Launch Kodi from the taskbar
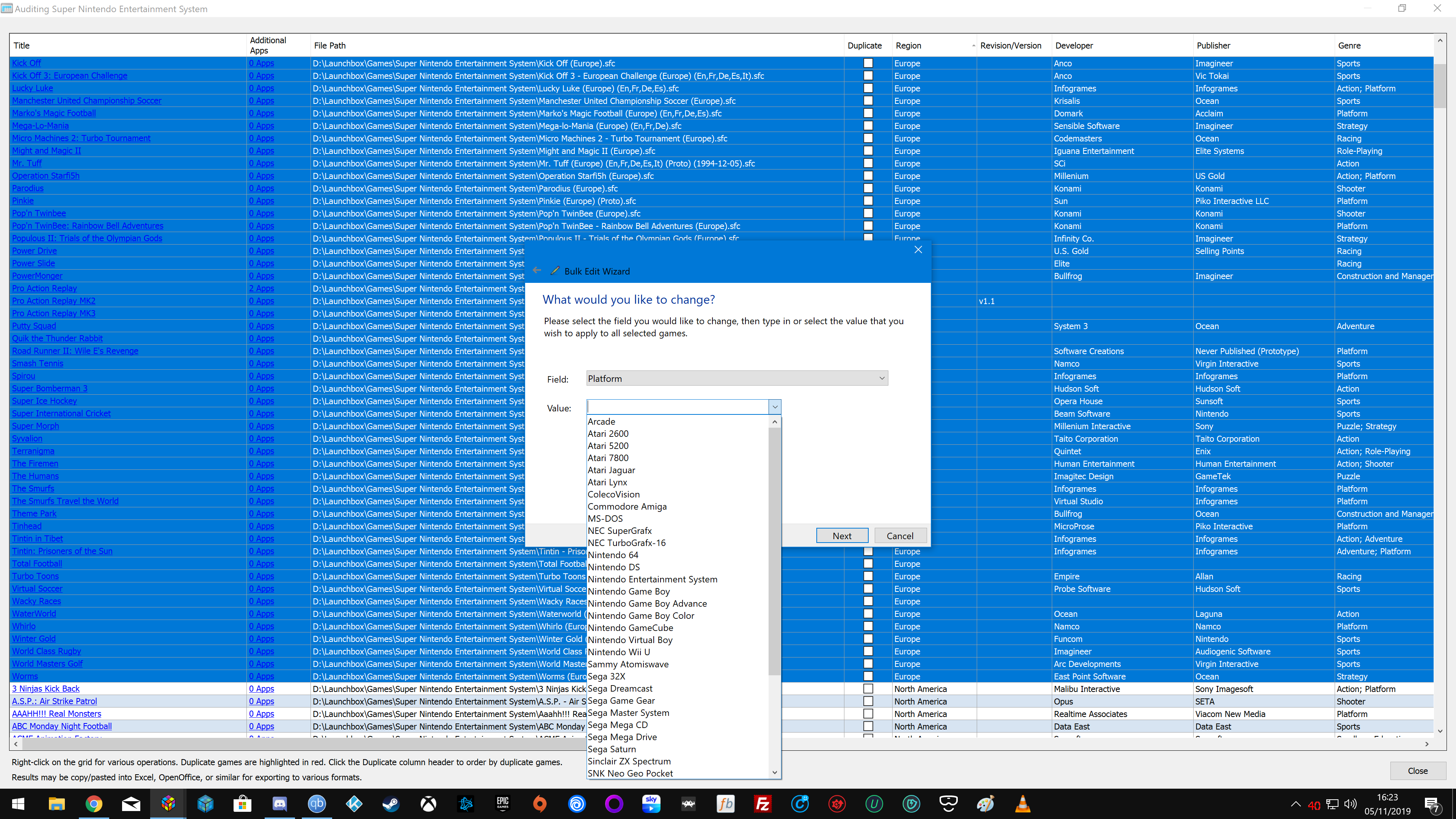Screen dimensions: 1456x819 coord(354,804)
